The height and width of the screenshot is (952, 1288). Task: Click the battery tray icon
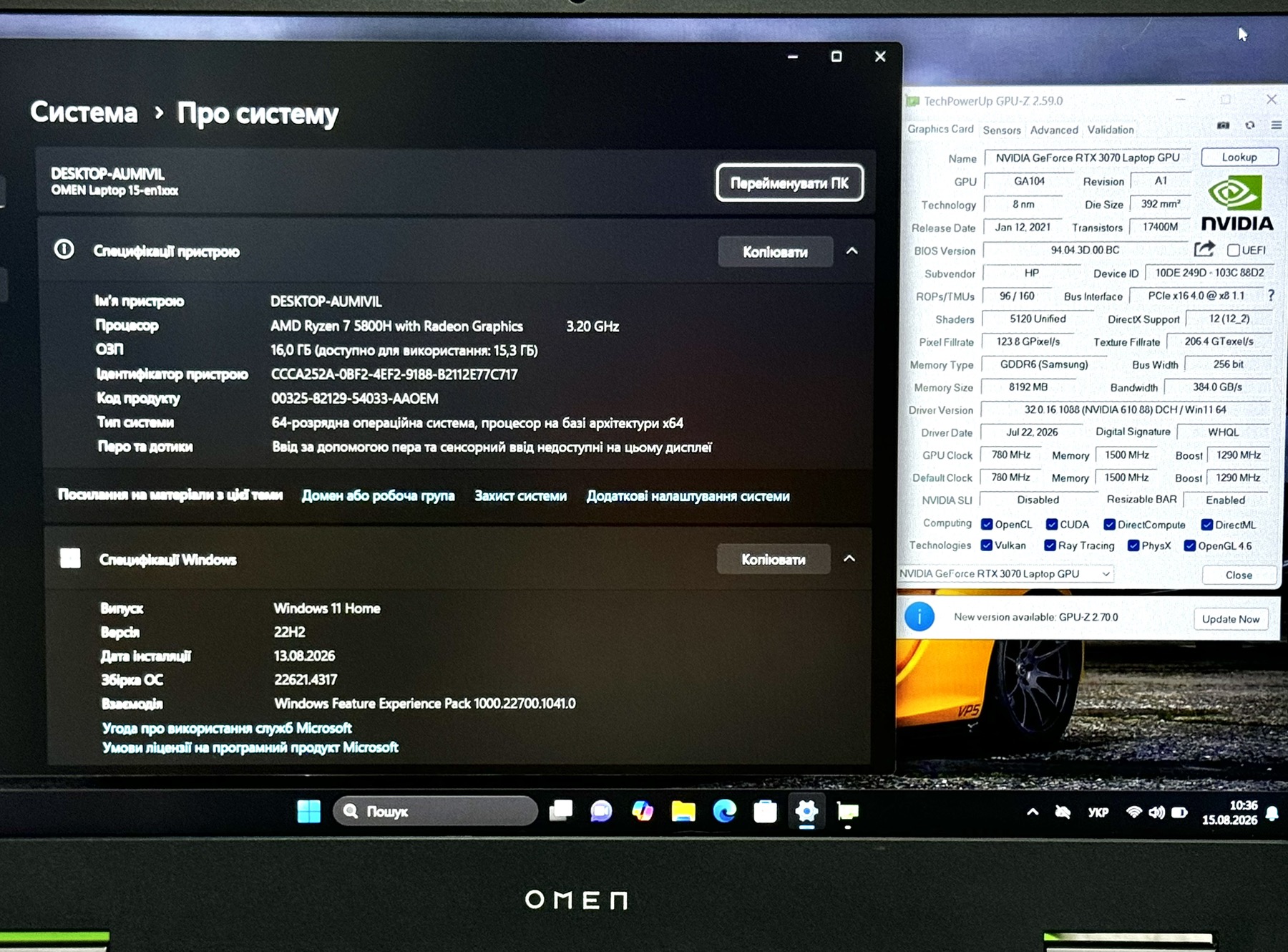click(1179, 812)
